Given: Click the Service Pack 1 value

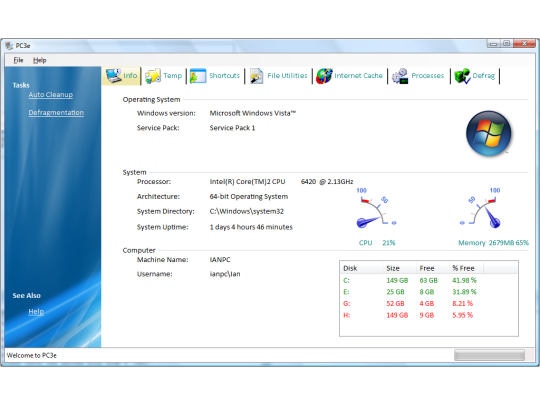Looking at the screenshot, I should click(232, 128).
